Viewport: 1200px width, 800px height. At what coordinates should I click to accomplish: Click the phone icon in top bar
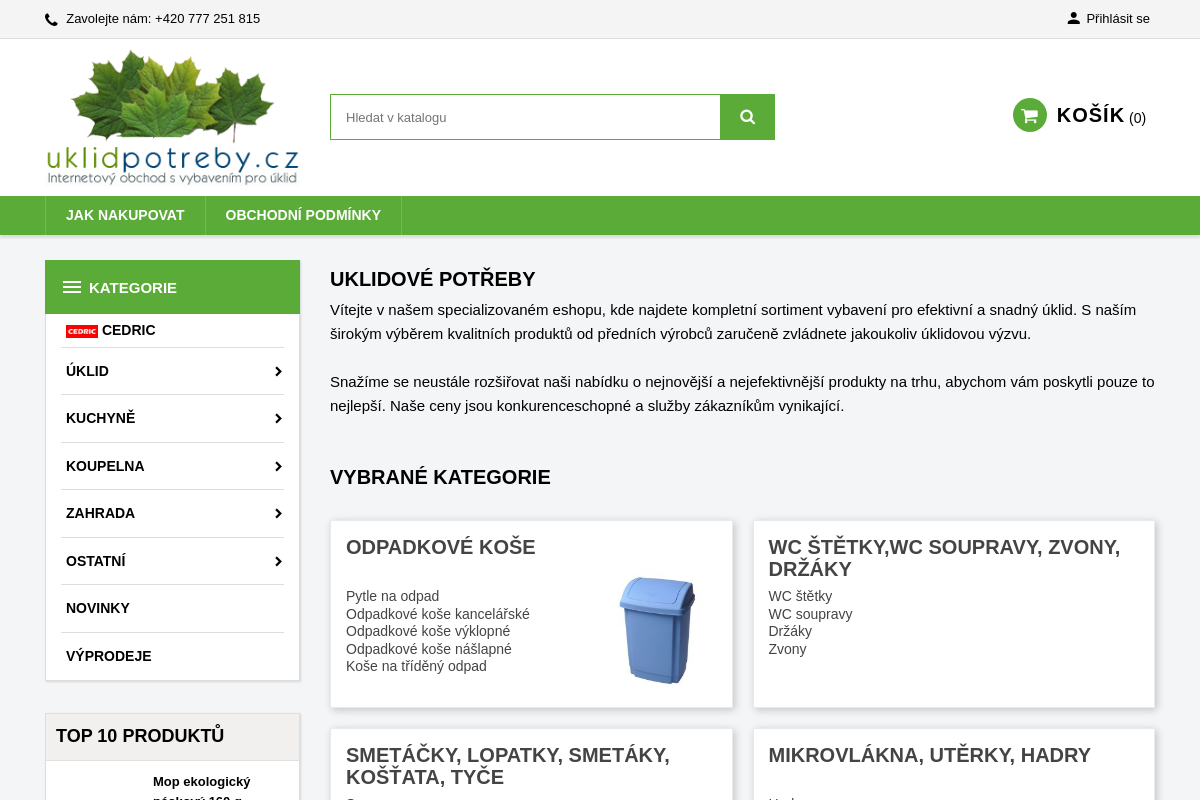(50, 18)
